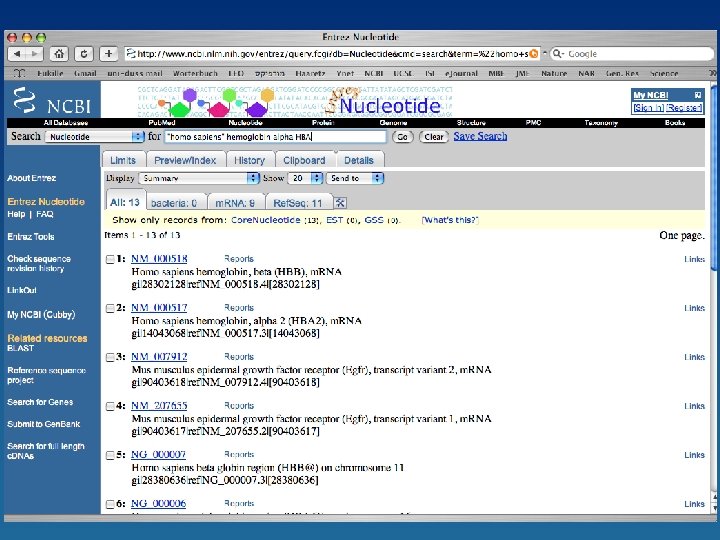Click the page vertical scrollbar thumb

coord(714,177)
